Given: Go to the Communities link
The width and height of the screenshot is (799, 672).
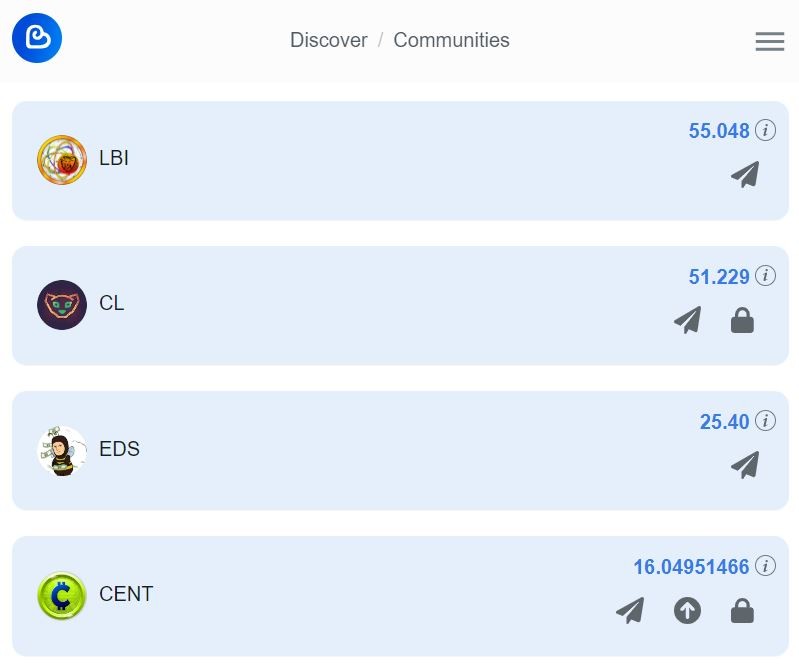Looking at the screenshot, I should click(451, 40).
